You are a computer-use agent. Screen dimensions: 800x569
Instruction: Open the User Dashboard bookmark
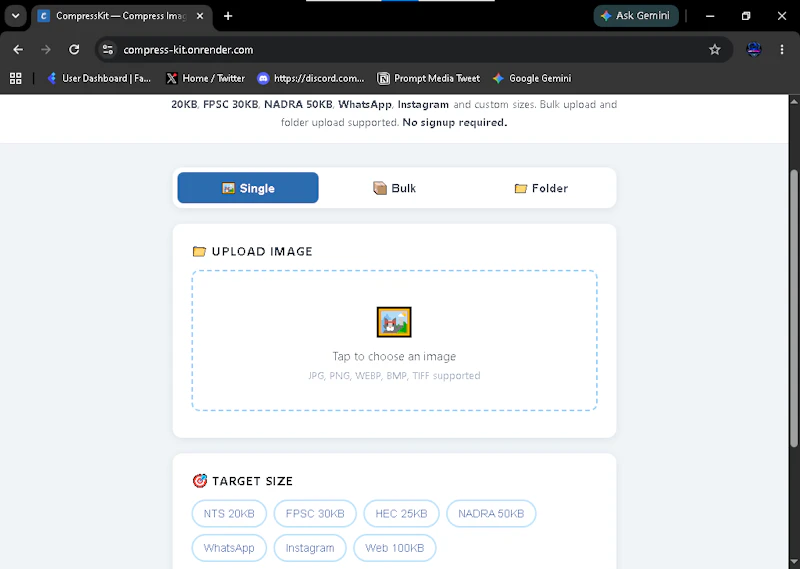point(98,78)
